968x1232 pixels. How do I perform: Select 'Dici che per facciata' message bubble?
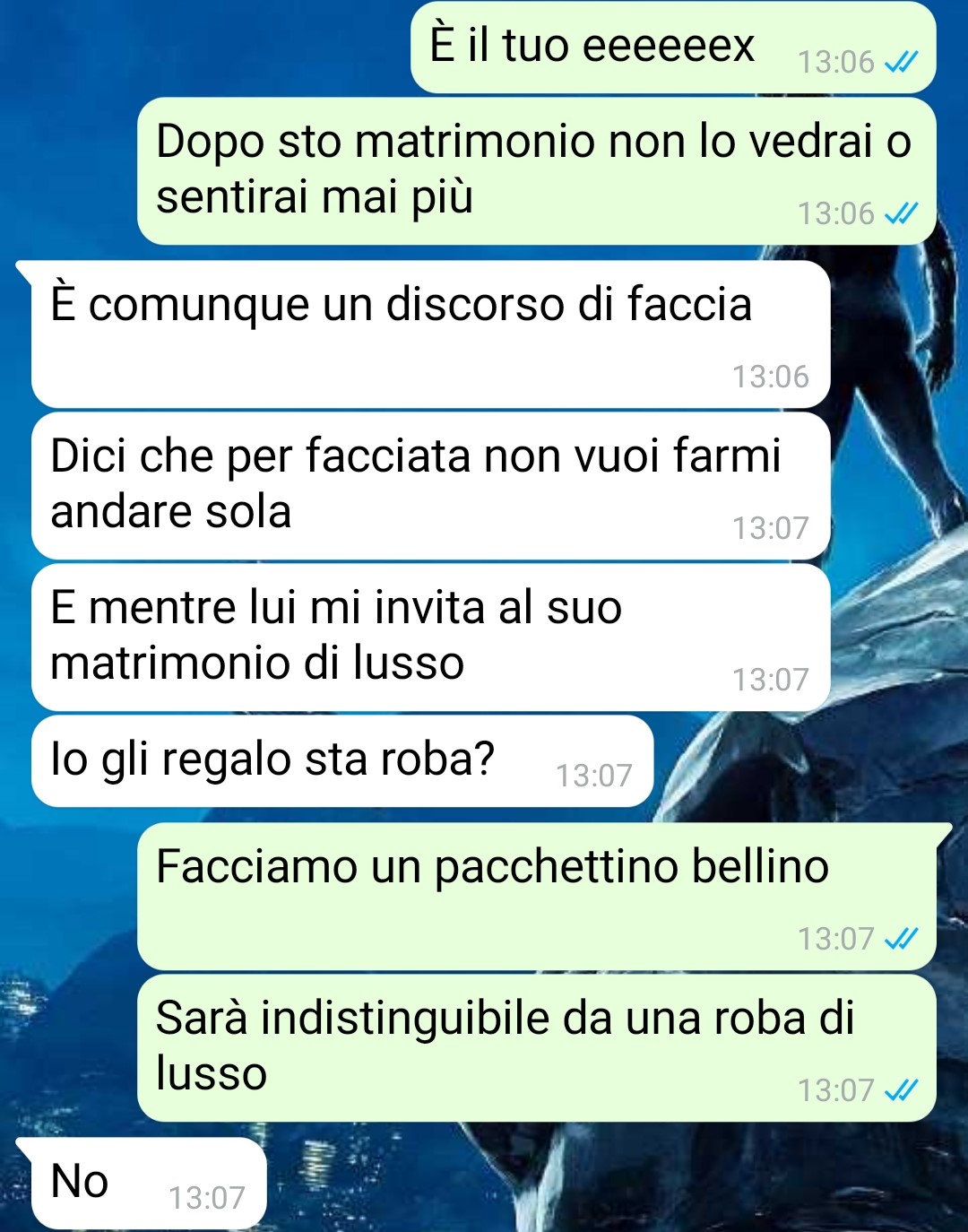tap(430, 486)
